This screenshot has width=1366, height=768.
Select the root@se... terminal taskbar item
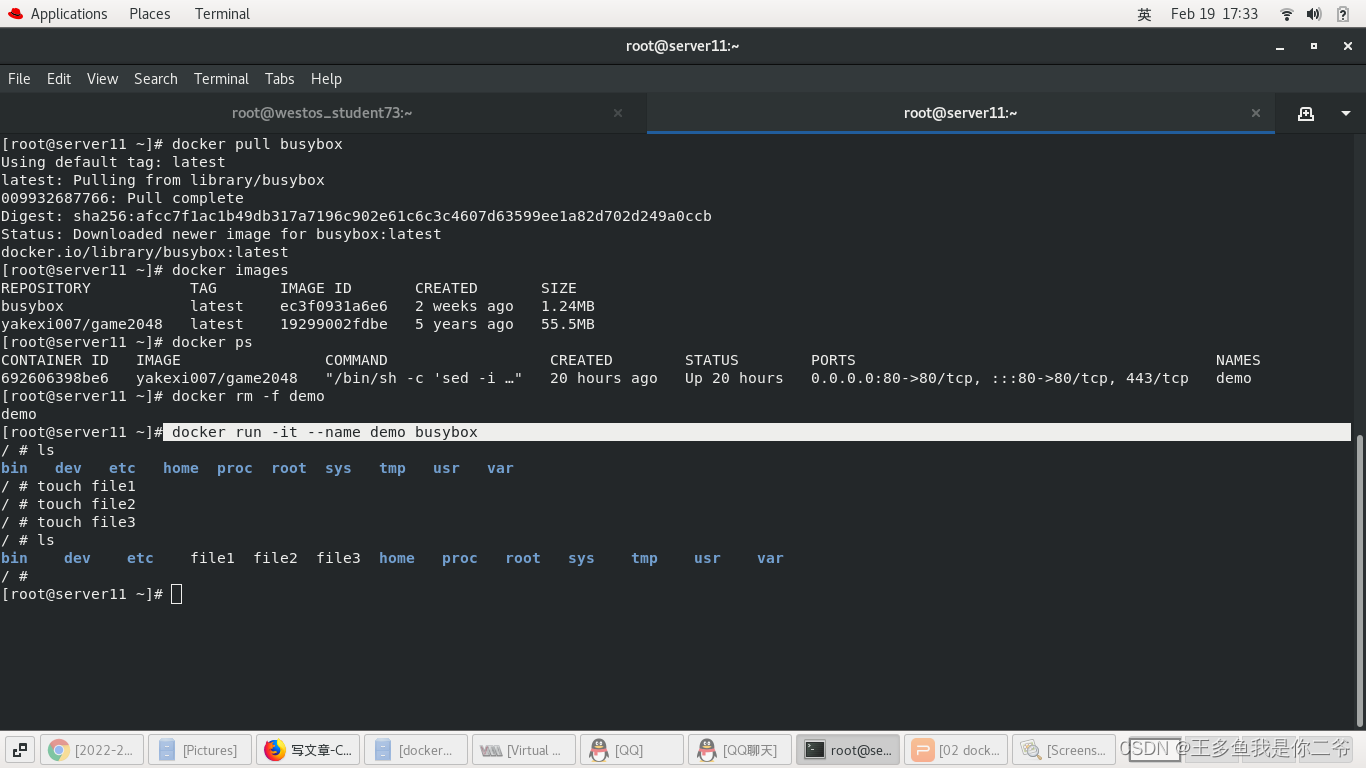coord(848,750)
